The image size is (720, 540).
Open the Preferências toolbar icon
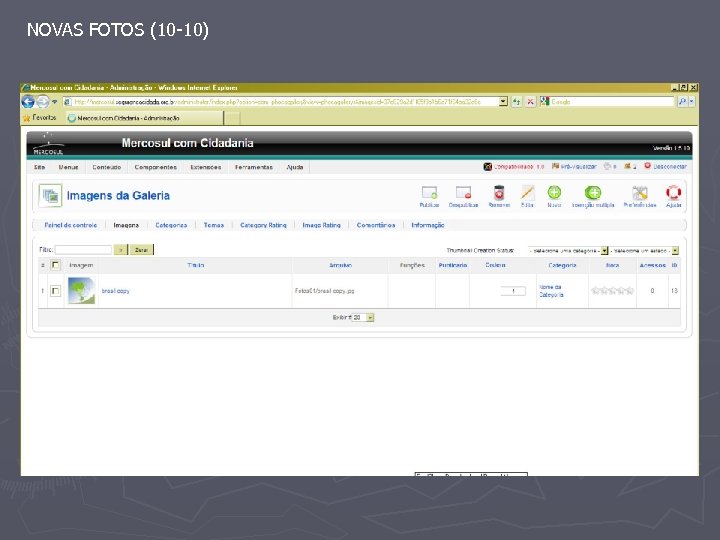pos(640,193)
